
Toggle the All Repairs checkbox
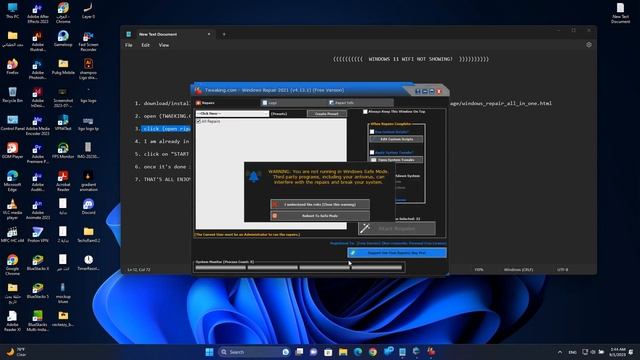(x=199, y=122)
